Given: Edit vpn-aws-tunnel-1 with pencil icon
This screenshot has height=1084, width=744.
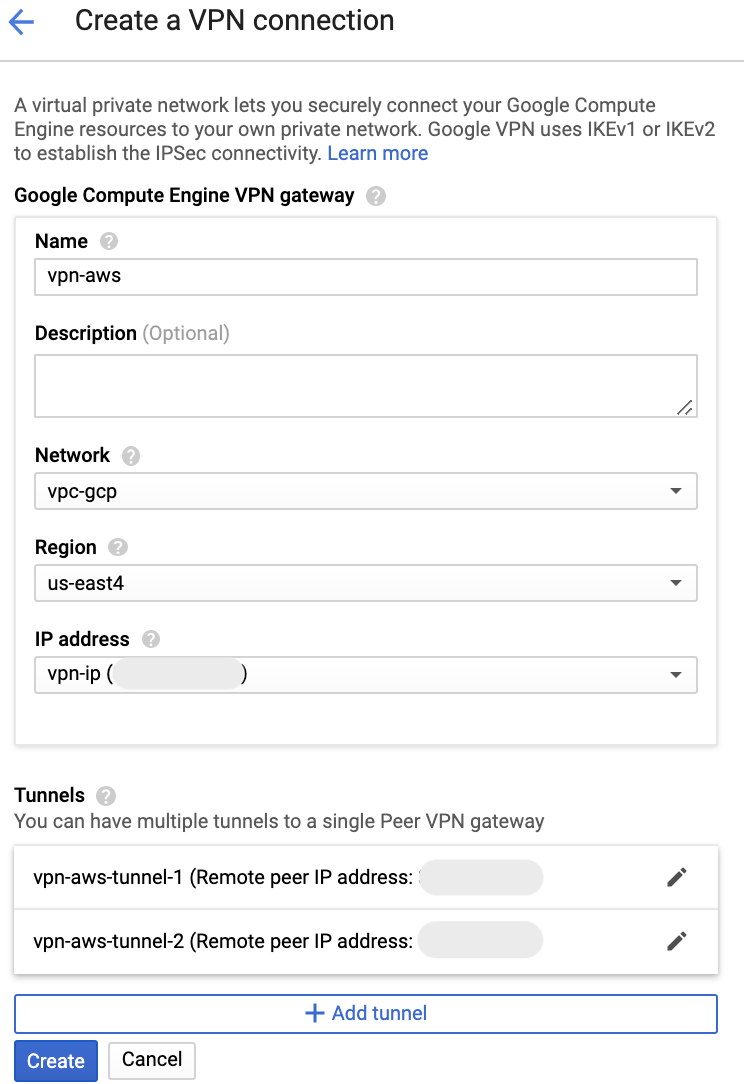Looking at the screenshot, I should (677, 878).
